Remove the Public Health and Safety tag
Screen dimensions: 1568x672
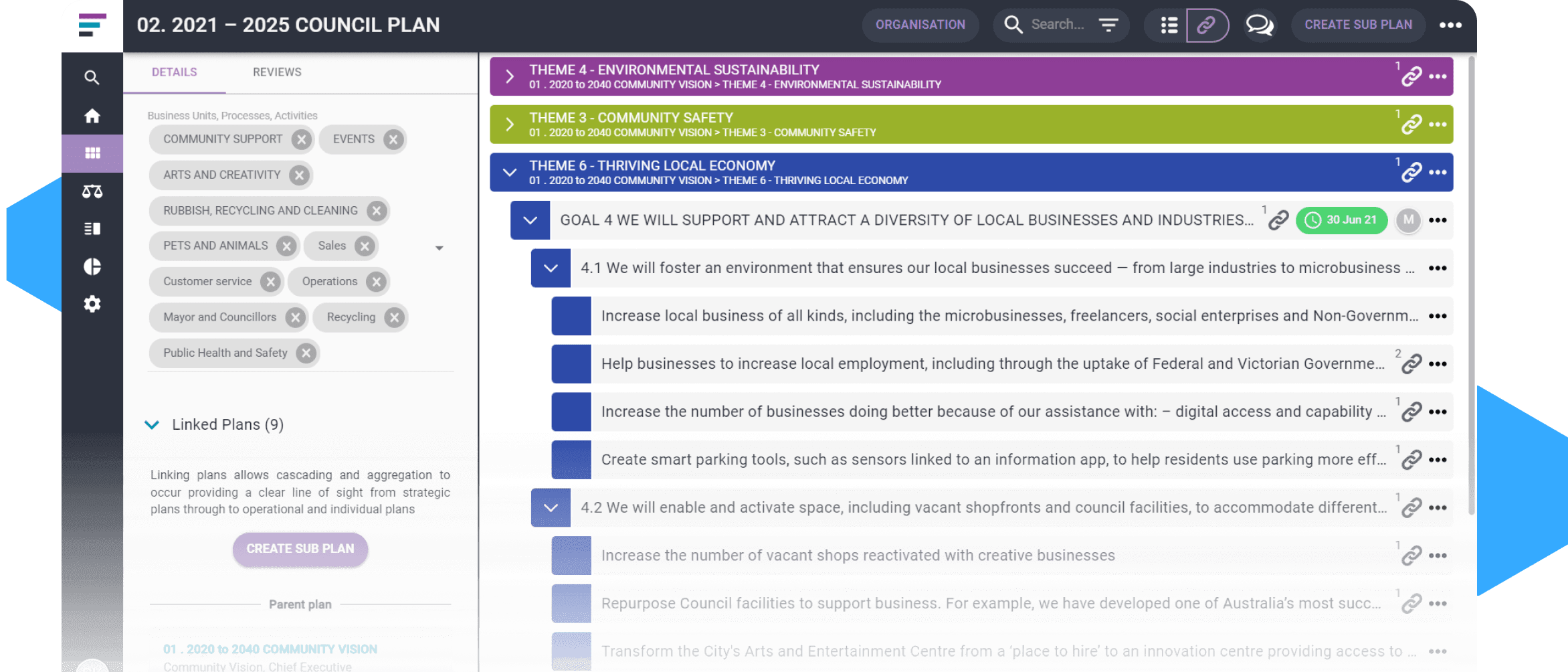click(x=306, y=353)
